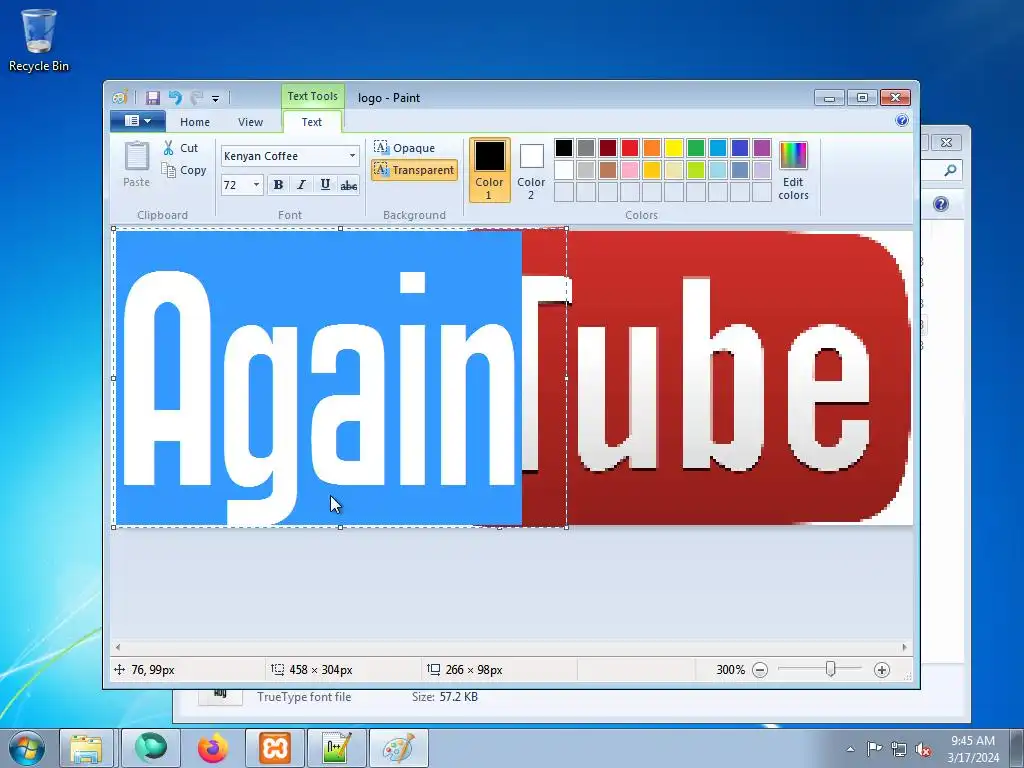Click the Text Tools contextual tab header
Viewport: 1024px width, 768px height.
click(x=313, y=96)
